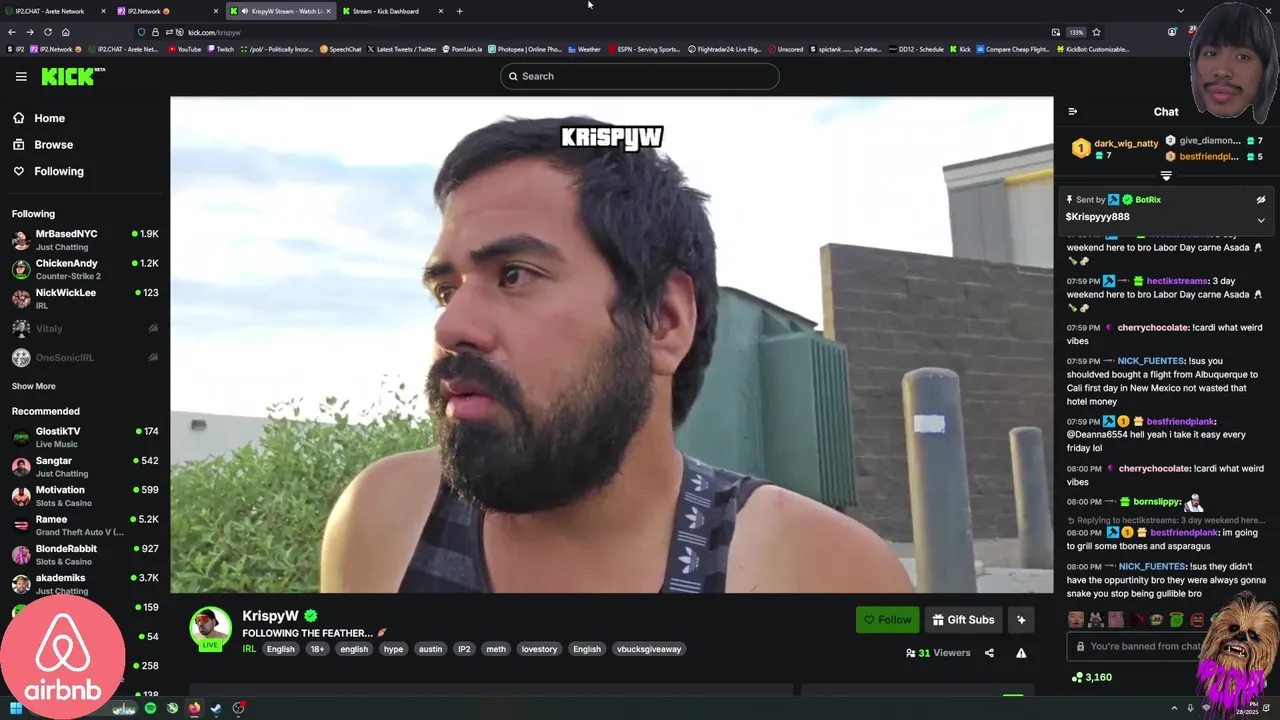Close the KrispyW Stream tab
1280x720 pixels.
(x=328, y=11)
